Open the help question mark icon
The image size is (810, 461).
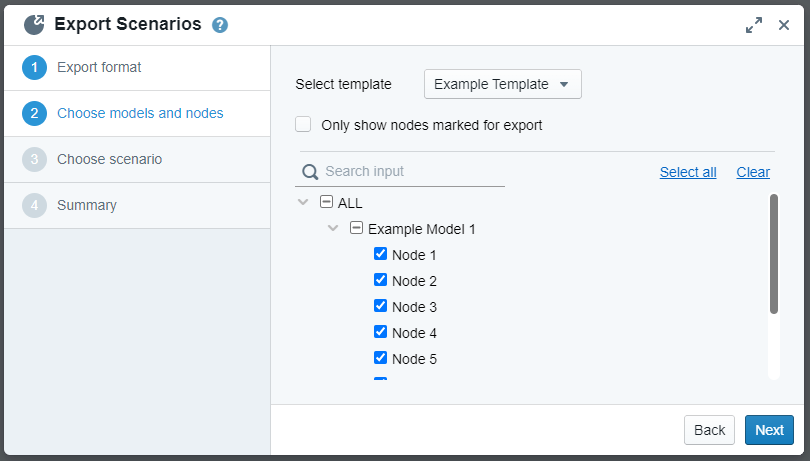[x=220, y=25]
